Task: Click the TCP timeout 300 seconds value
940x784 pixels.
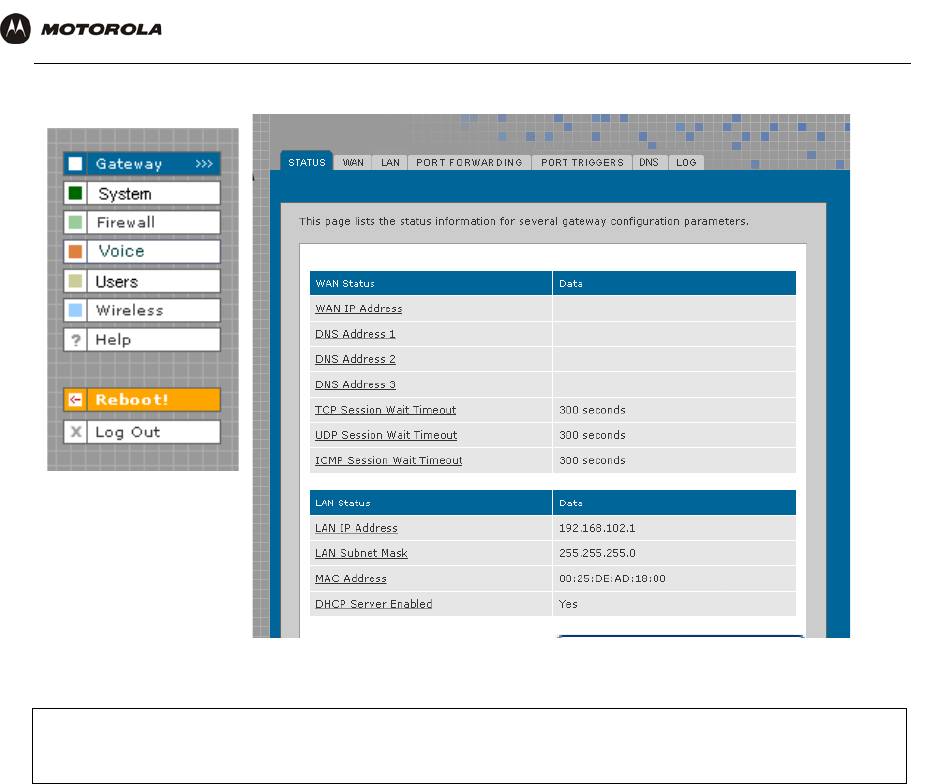Action: (x=592, y=410)
